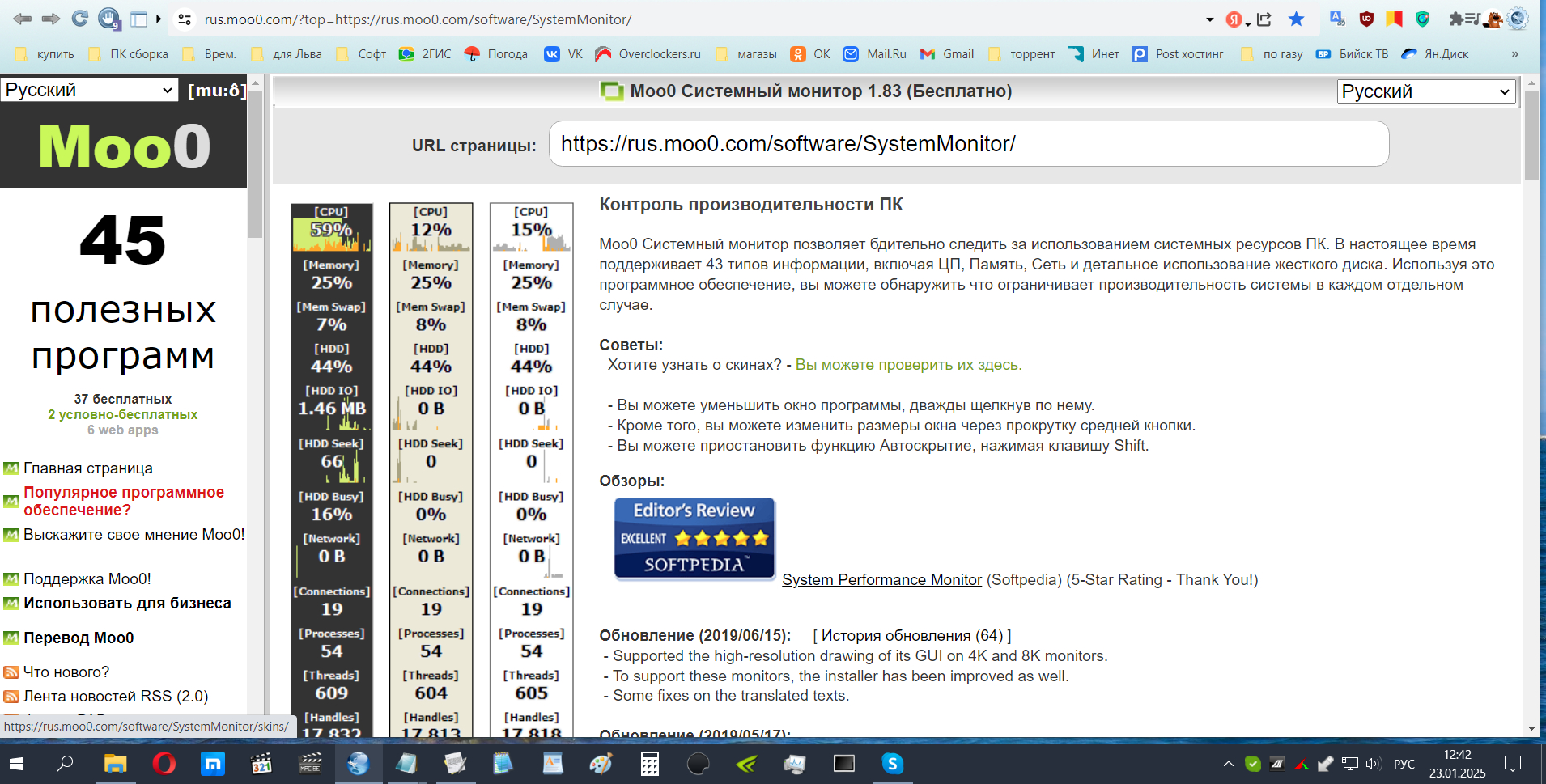Expand the toolbar arrow beside side panel icon
This screenshot has height=784, width=1546.
pyautogui.click(x=159, y=19)
